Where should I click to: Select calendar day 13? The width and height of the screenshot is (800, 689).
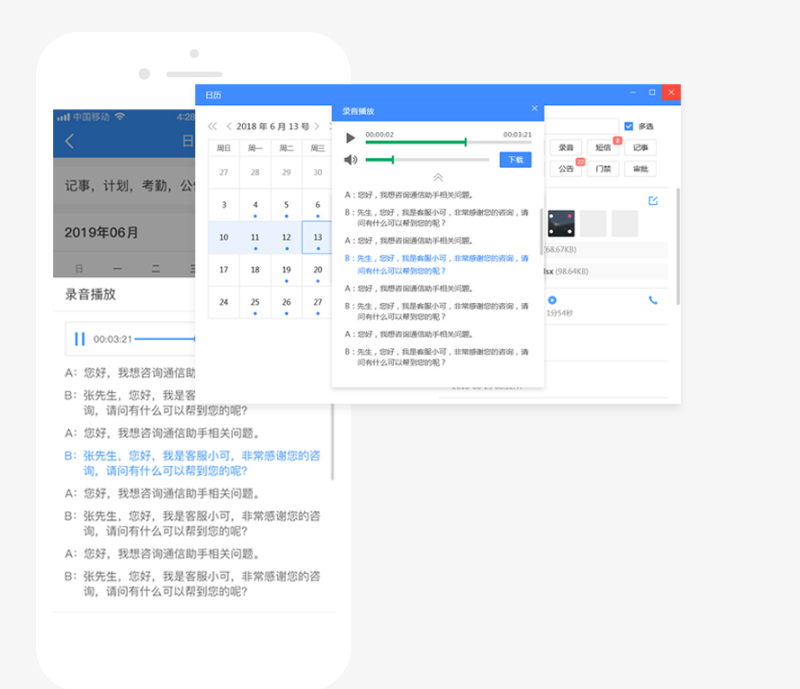click(x=317, y=237)
